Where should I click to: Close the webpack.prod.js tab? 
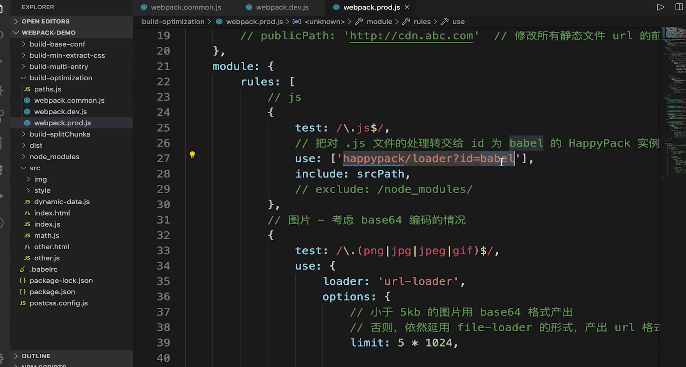point(407,7)
